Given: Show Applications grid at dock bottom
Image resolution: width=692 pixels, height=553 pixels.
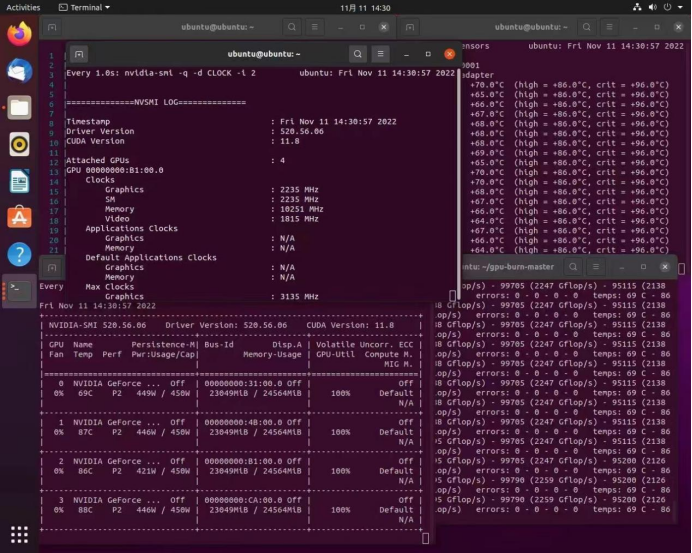Looking at the screenshot, I should pyautogui.click(x=19, y=534).
